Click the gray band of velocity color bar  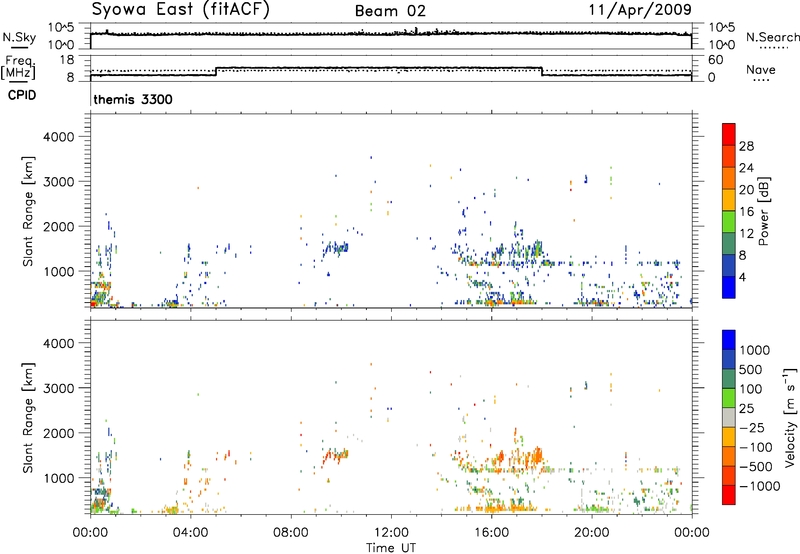tap(729, 417)
